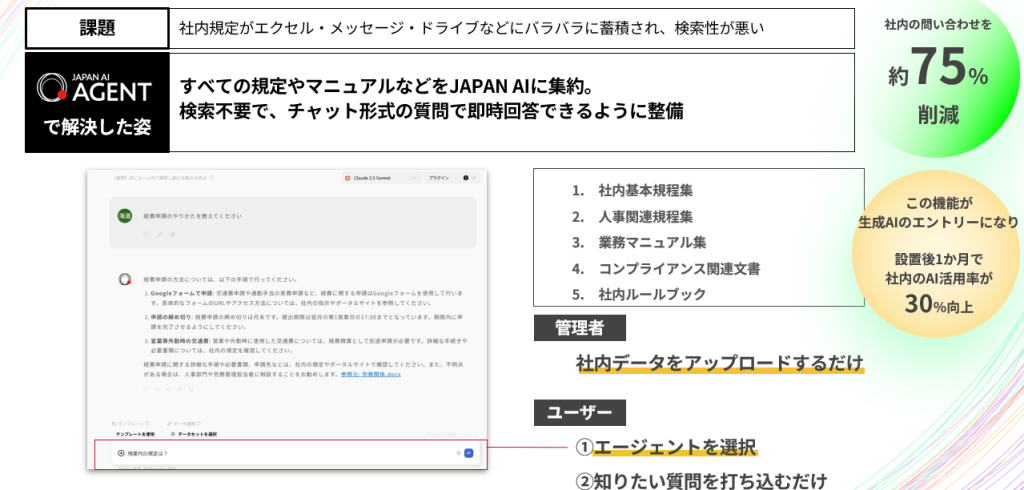Viewport: 1024px width, 490px height.
Task: Select list item 業務マニュアル集
Action: click(x=652, y=242)
